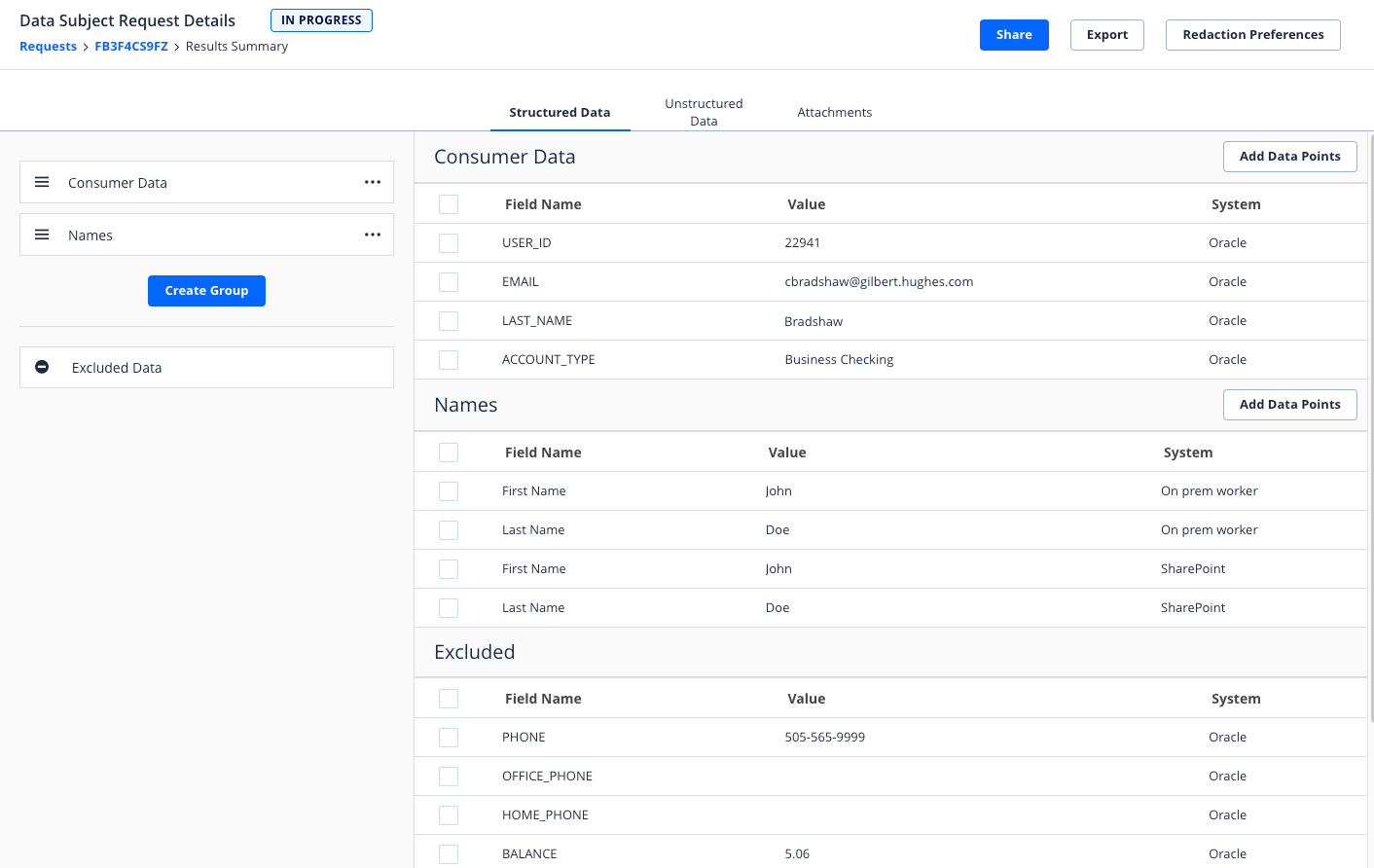
Task: Check the select-all box in Consumer Data header
Action: pos(449,204)
